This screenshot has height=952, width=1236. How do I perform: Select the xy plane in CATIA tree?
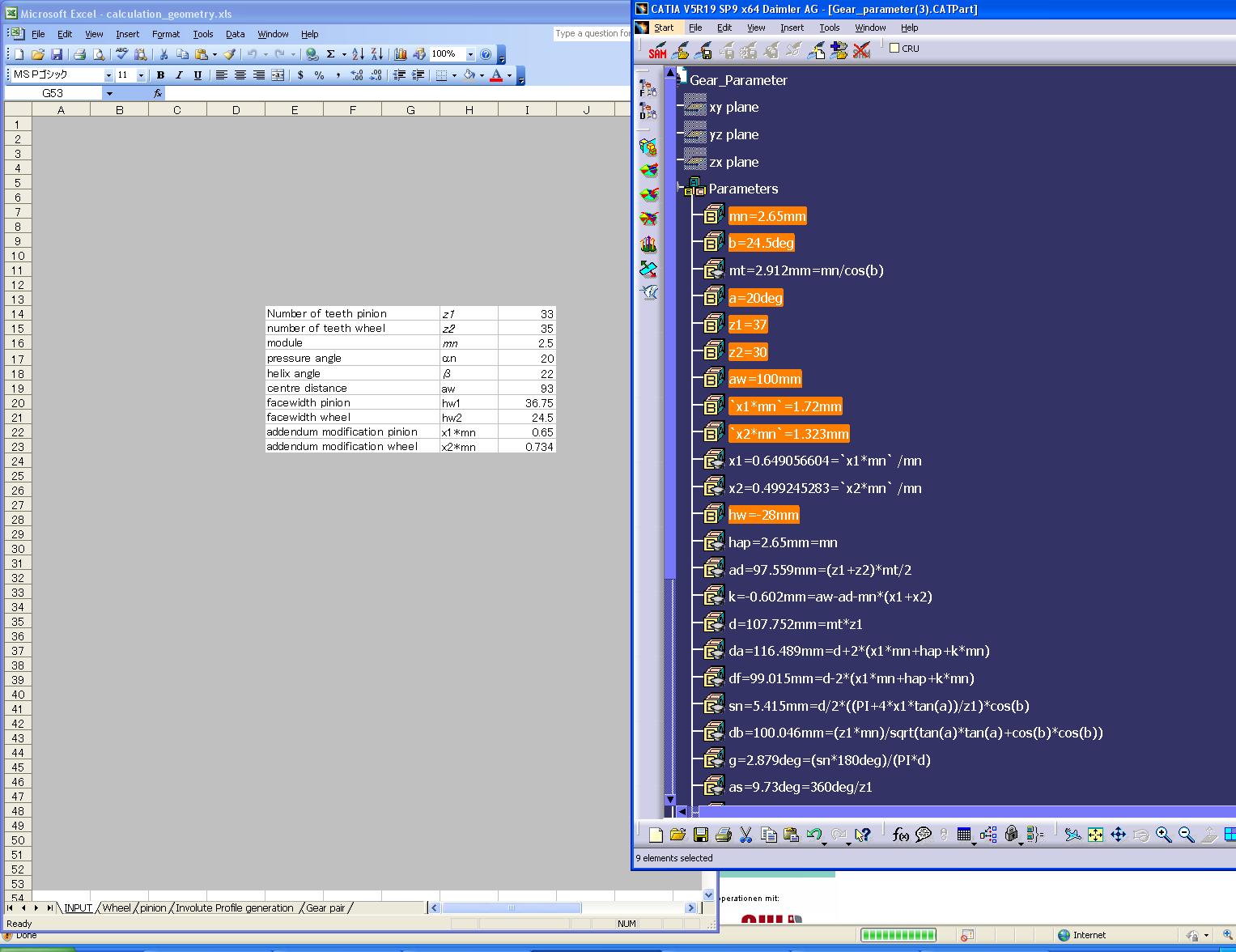pyautogui.click(x=734, y=107)
